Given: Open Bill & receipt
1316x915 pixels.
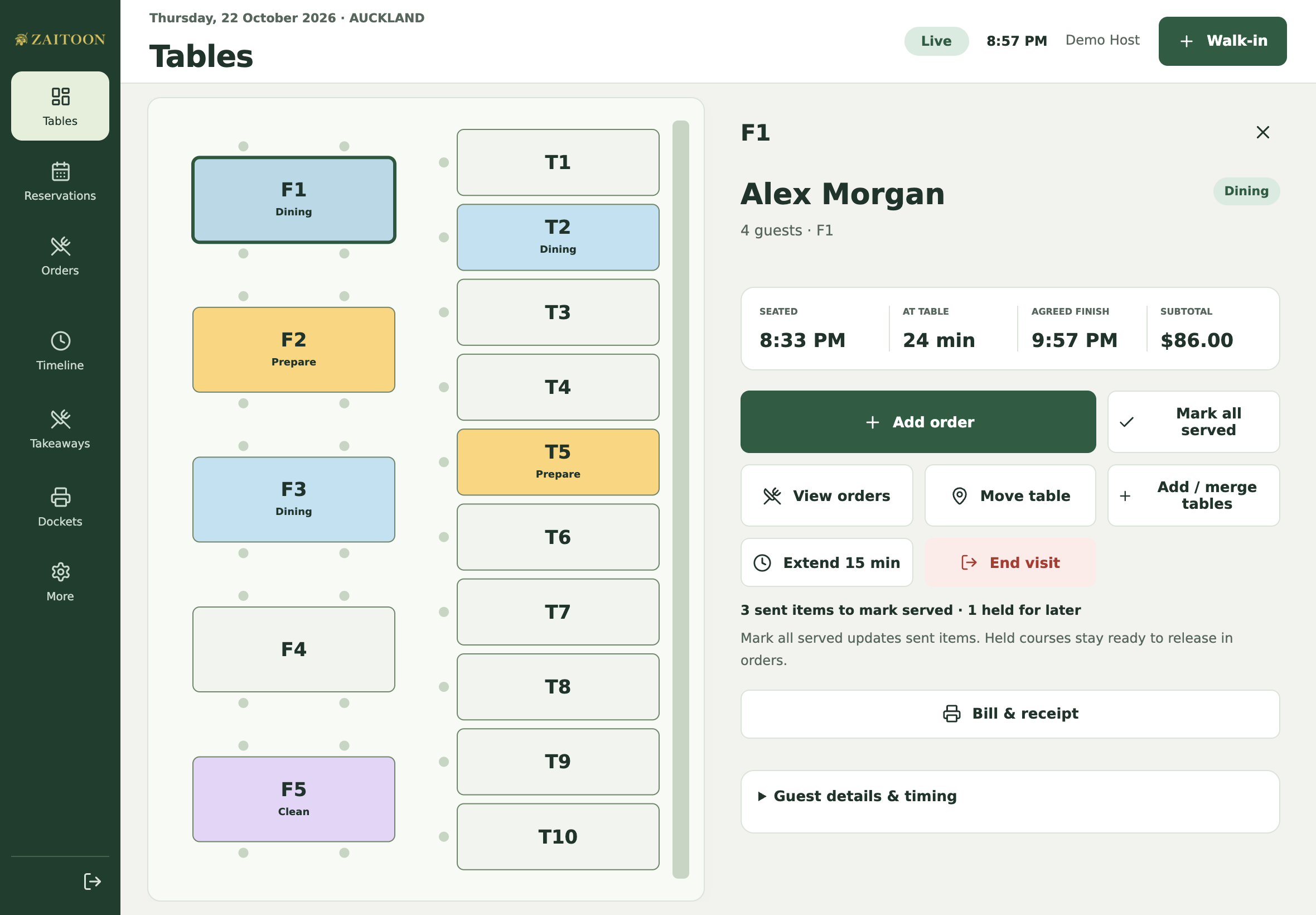Looking at the screenshot, I should point(1009,714).
